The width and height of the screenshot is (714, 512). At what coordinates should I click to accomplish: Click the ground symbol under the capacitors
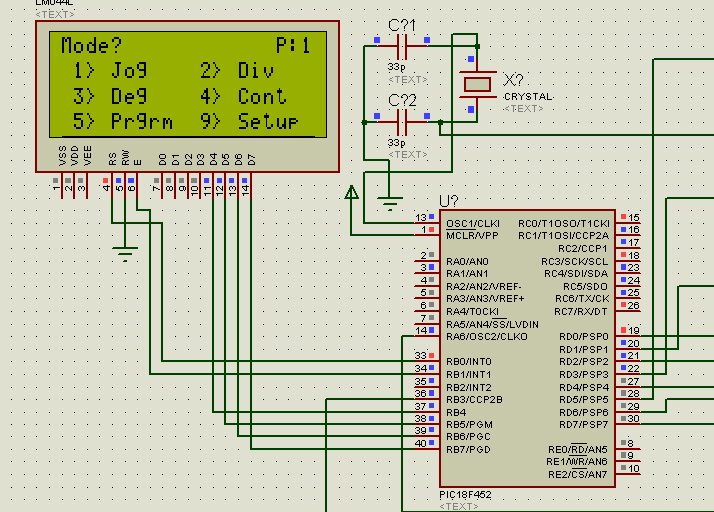389,203
